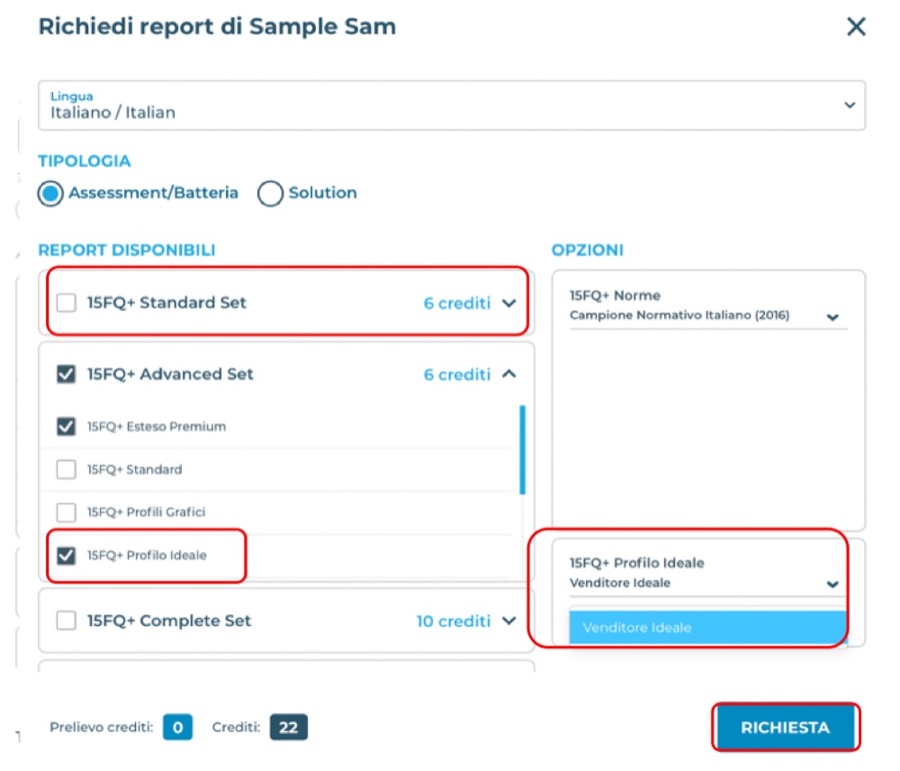Expand the 15FQ+ Standard Set chevron
The width and height of the screenshot is (900, 771).
point(509,303)
